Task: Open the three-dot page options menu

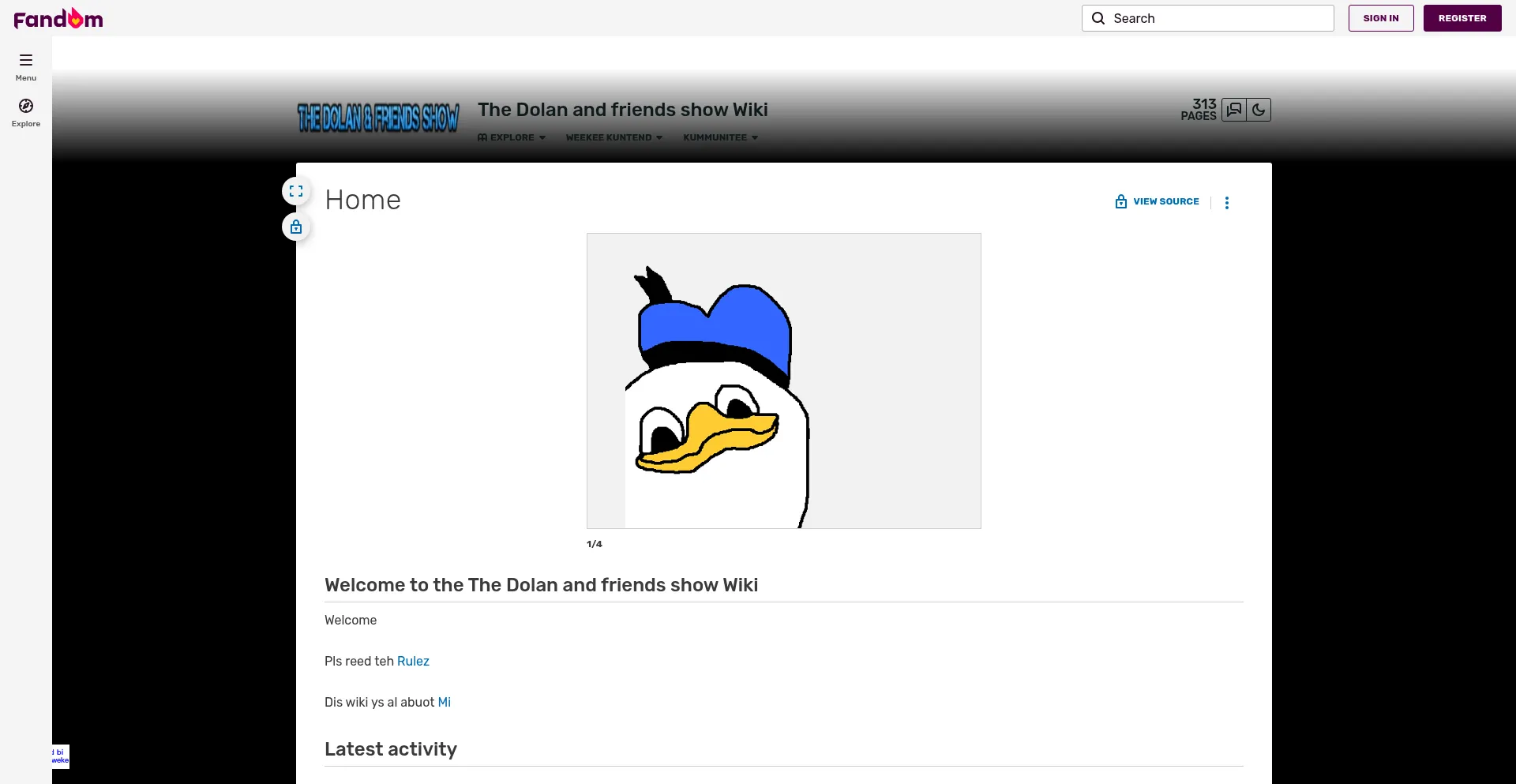Action: pyautogui.click(x=1226, y=203)
